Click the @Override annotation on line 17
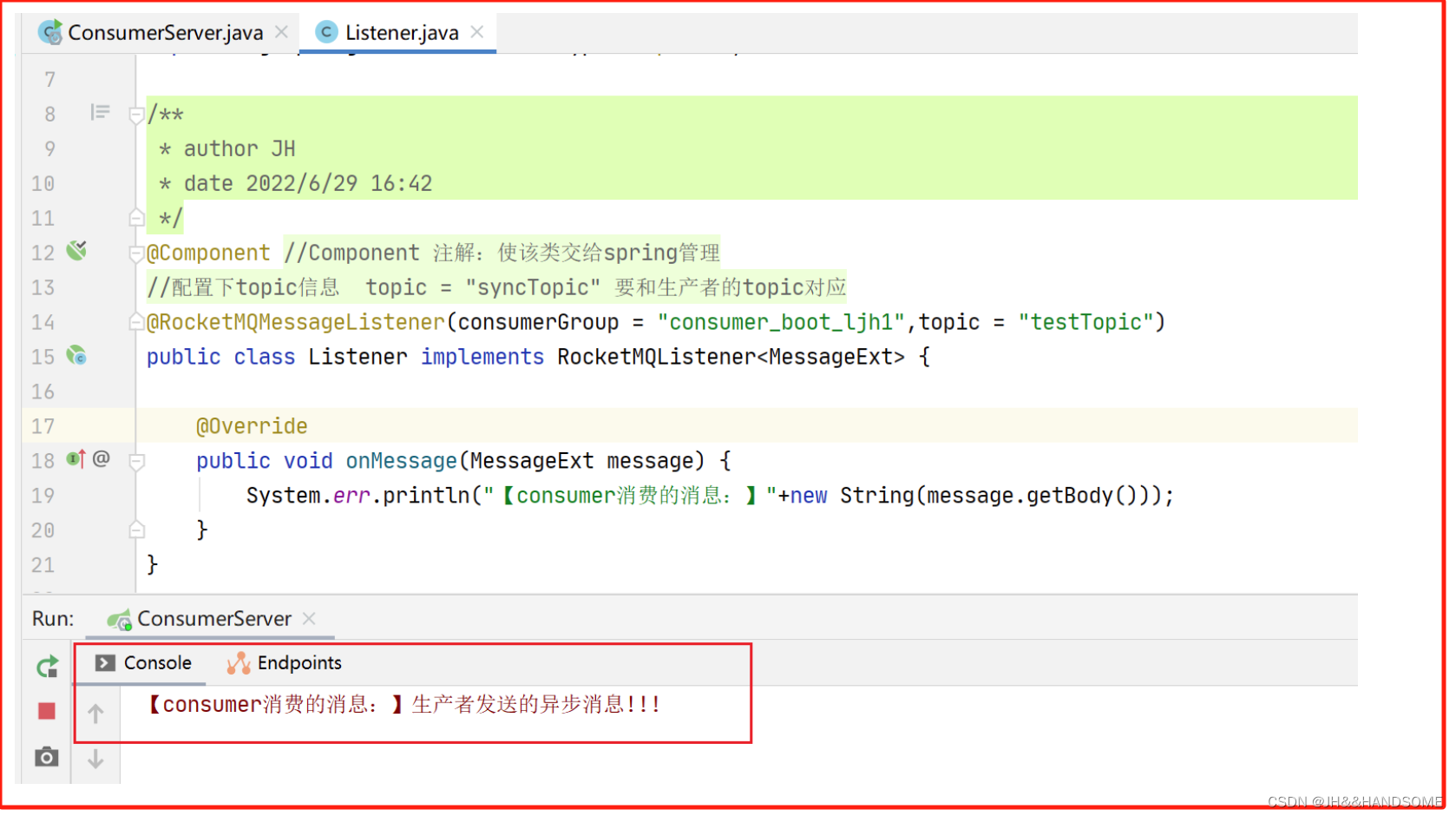 point(252,427)
